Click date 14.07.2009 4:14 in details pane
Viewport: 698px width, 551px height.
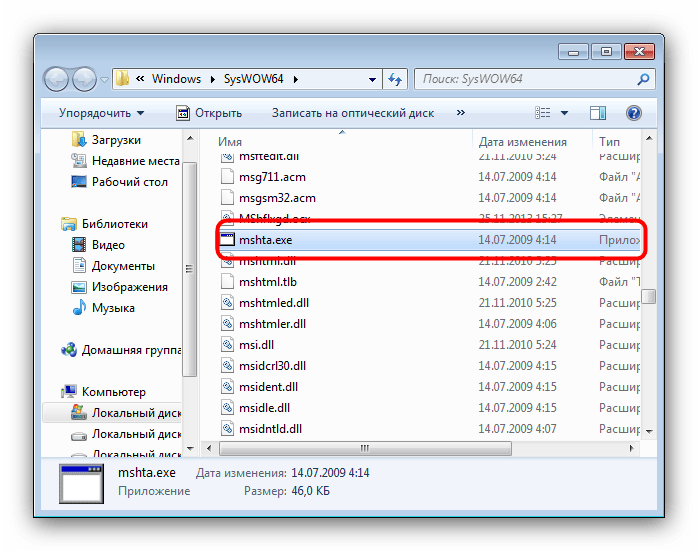tap(330, 473)
